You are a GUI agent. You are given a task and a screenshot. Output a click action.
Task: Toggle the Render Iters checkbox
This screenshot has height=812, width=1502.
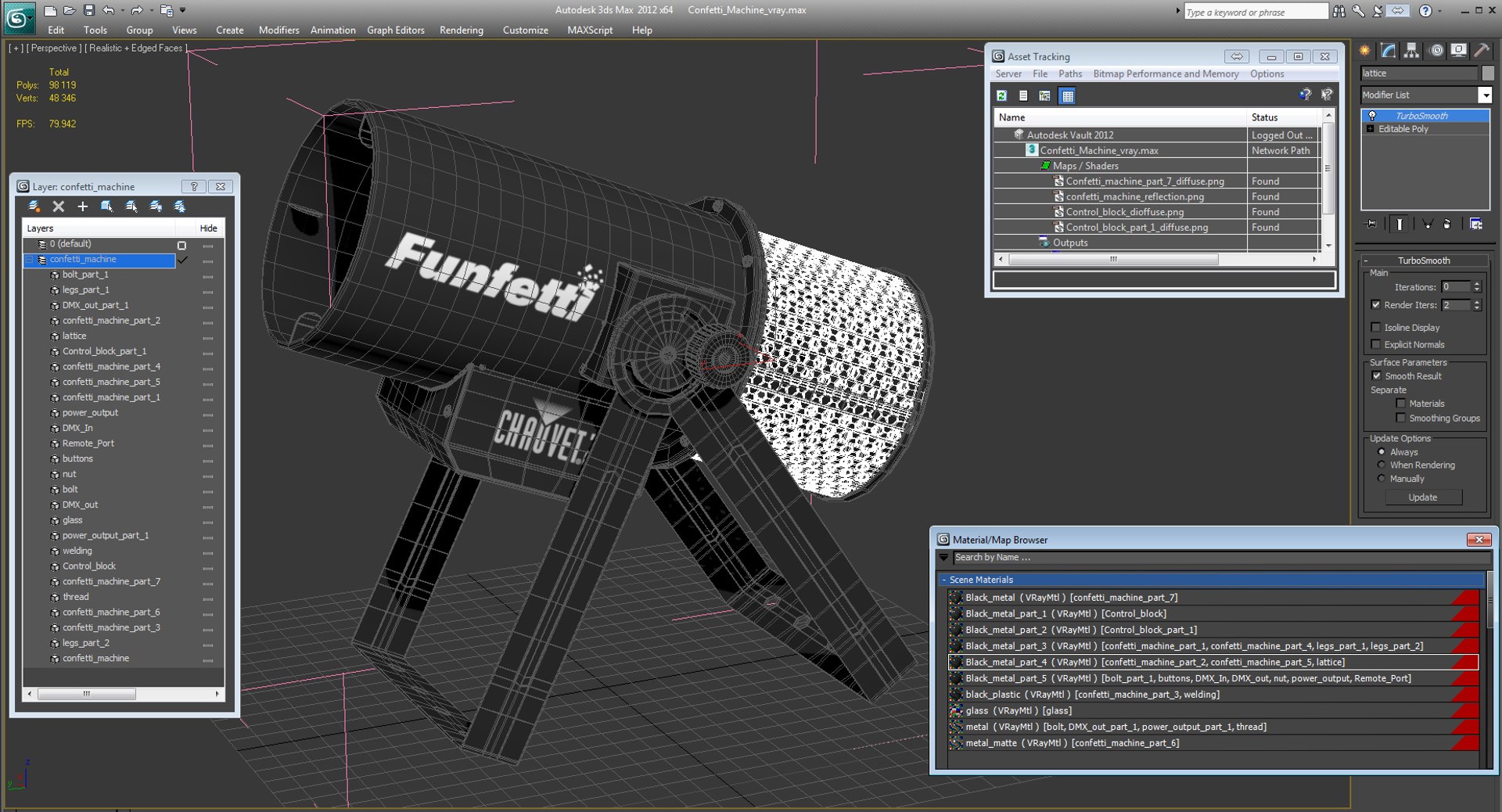[x=1376, y=305]
